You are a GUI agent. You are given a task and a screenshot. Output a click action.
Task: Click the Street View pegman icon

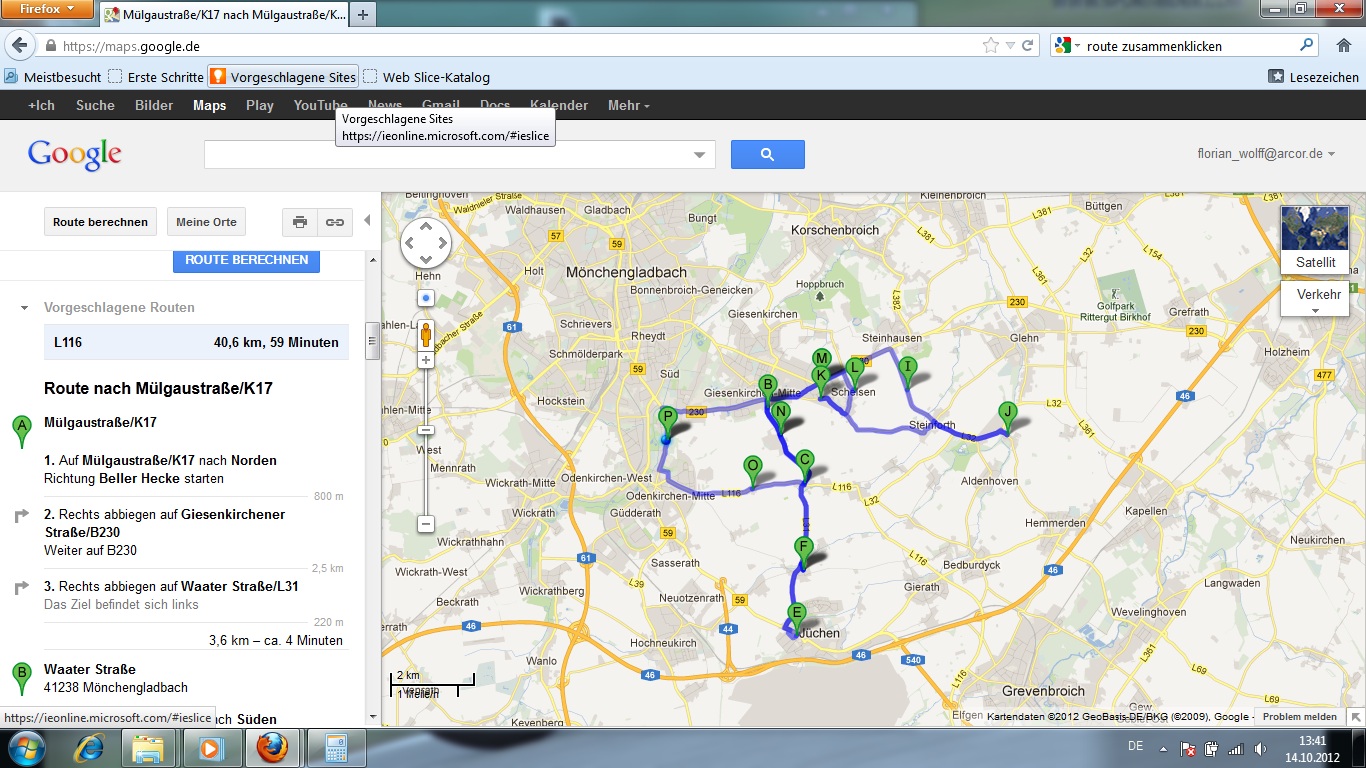(426, 334)
